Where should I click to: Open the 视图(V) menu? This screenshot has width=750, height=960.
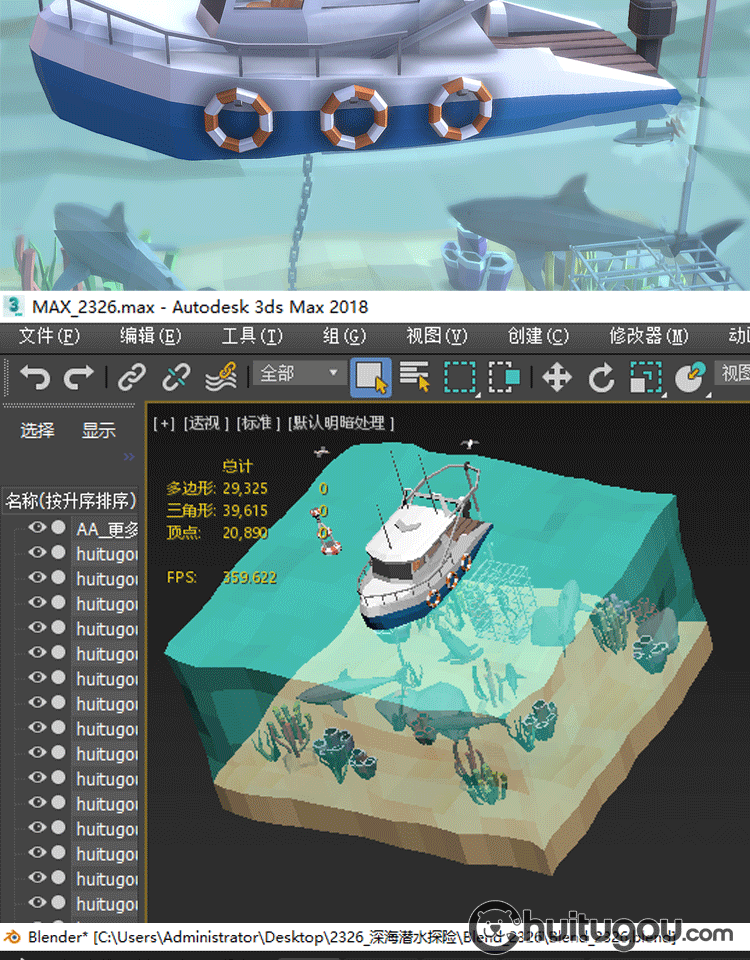pyautogui.click(x=437, y=336)
